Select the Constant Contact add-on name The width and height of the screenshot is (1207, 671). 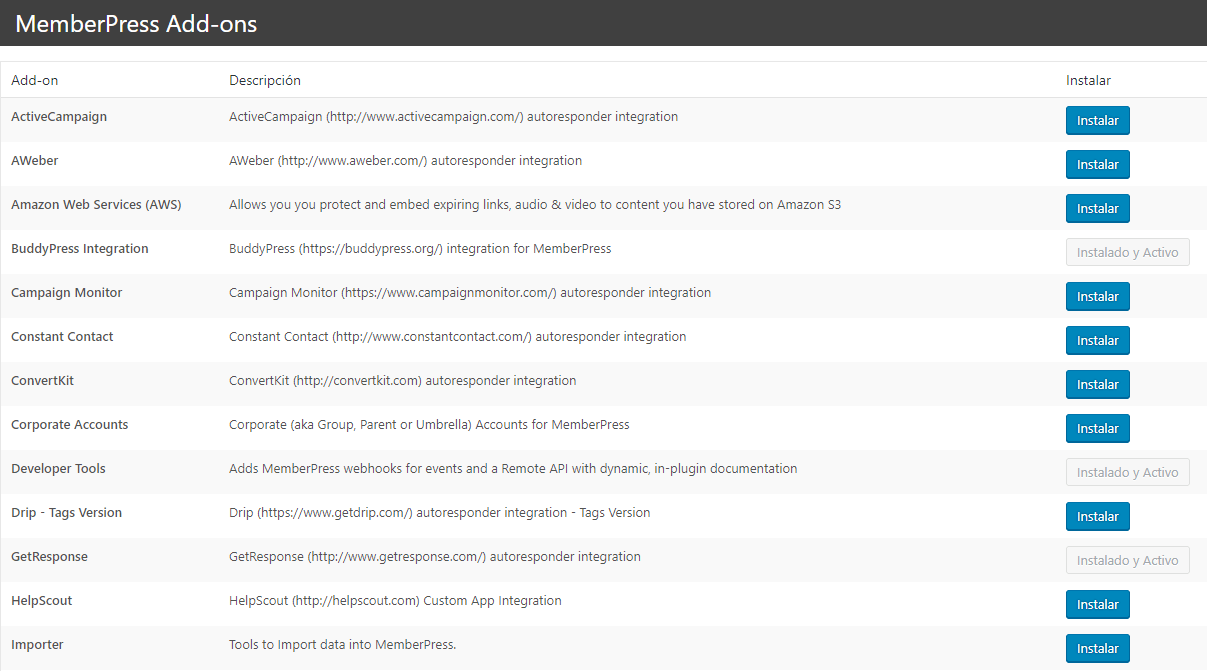62,337
